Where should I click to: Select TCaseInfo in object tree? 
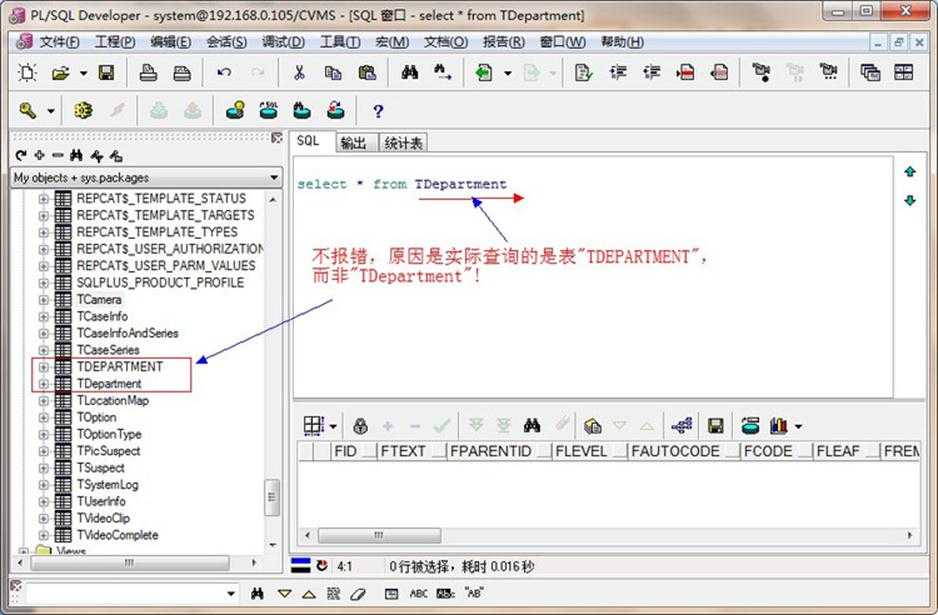coord(102,316)
